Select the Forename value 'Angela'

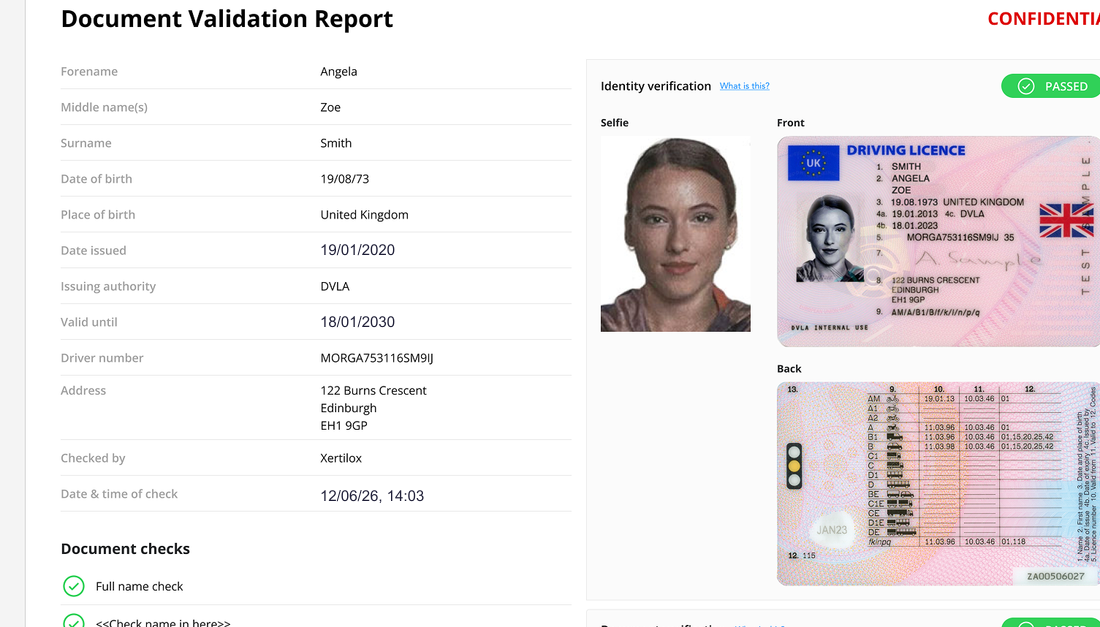coord(339,72)
